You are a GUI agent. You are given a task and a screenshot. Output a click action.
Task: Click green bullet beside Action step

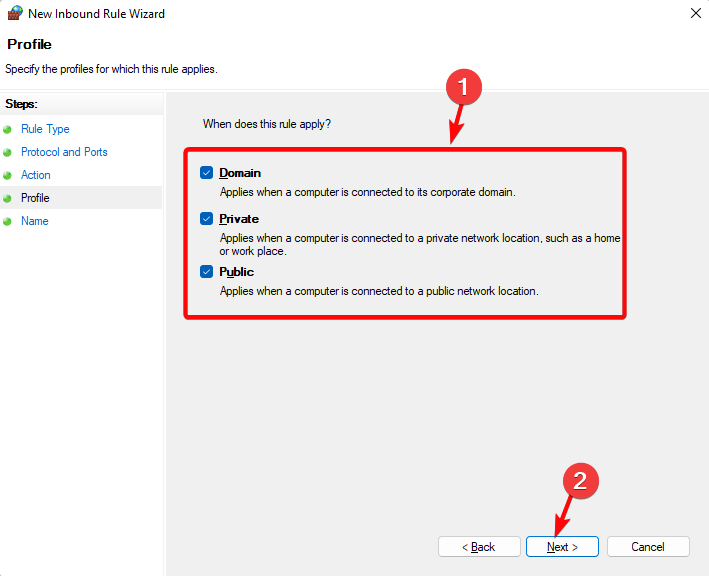click(x=7, y=175)
